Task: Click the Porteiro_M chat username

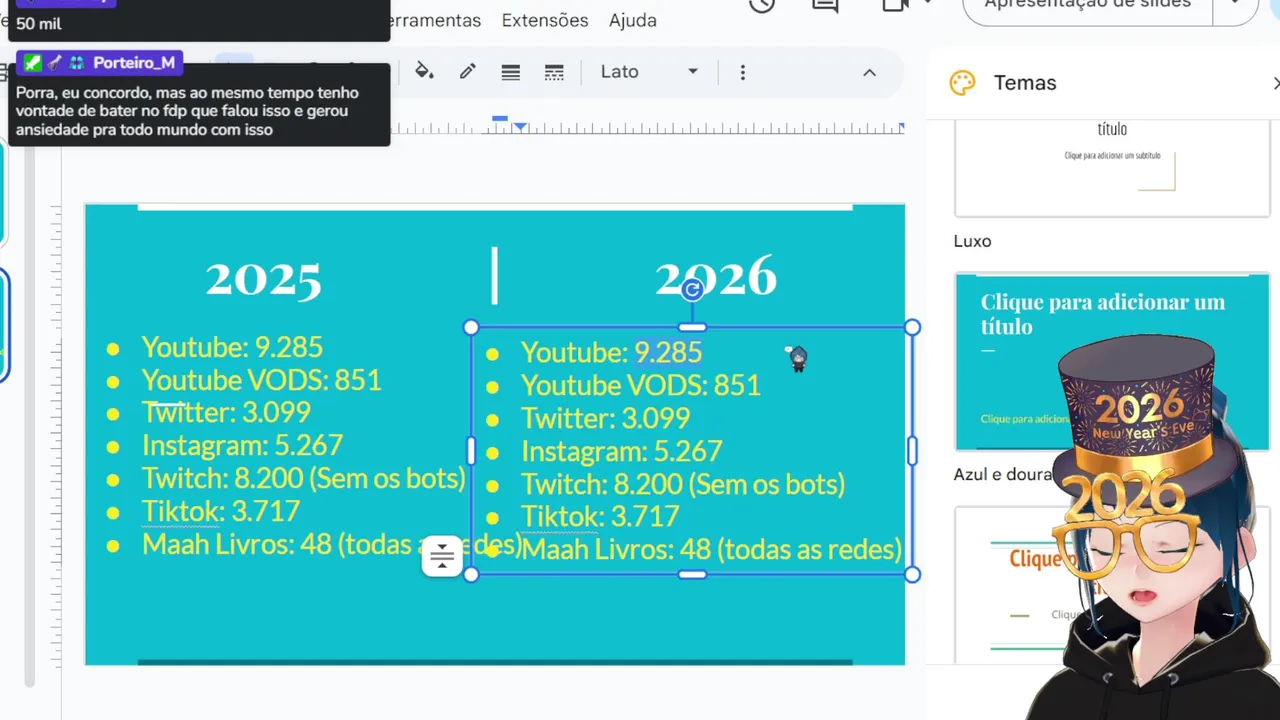Action: pos(134,63)
